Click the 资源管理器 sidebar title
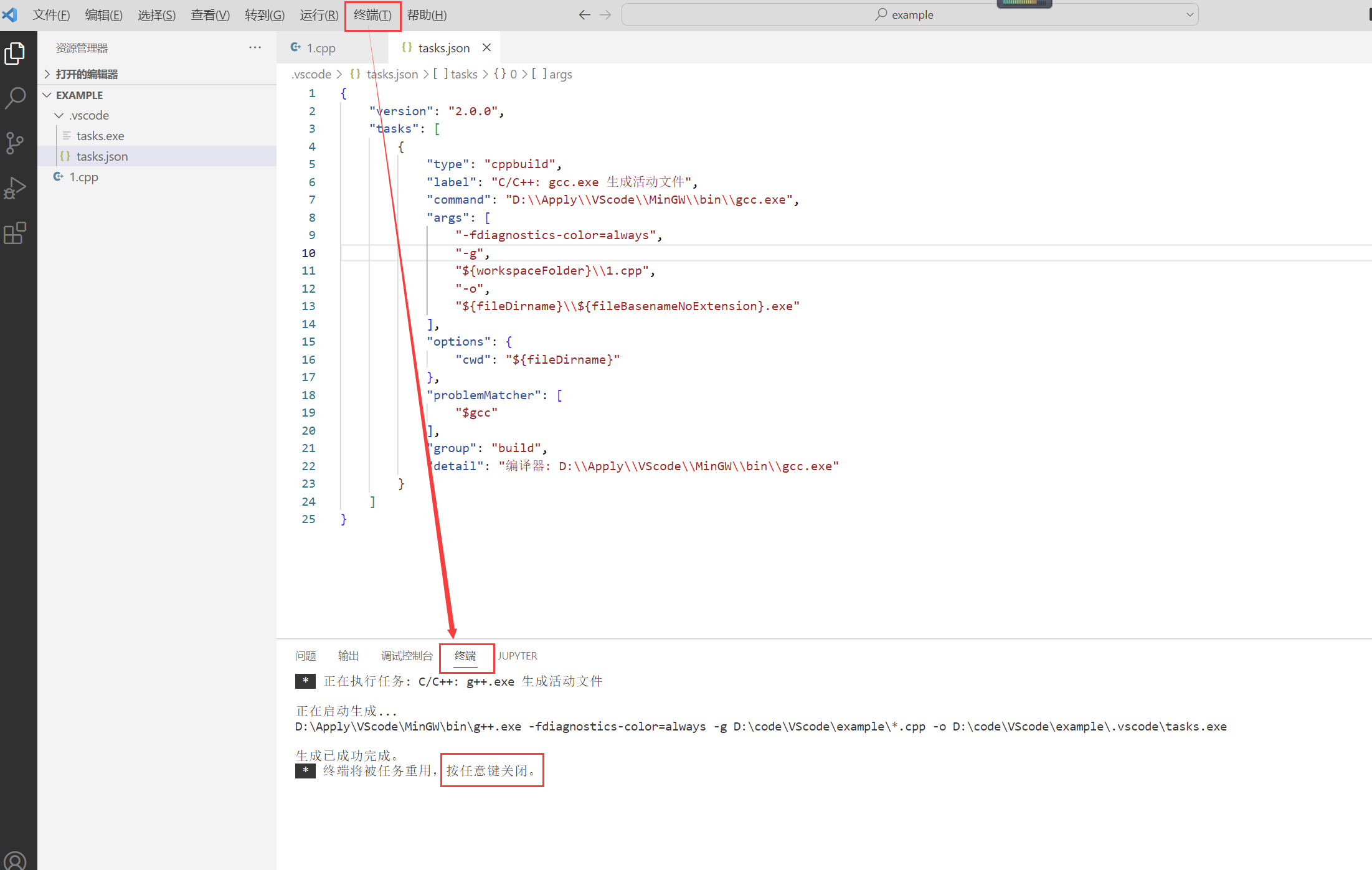1372x870 pixels. (82, 48)
